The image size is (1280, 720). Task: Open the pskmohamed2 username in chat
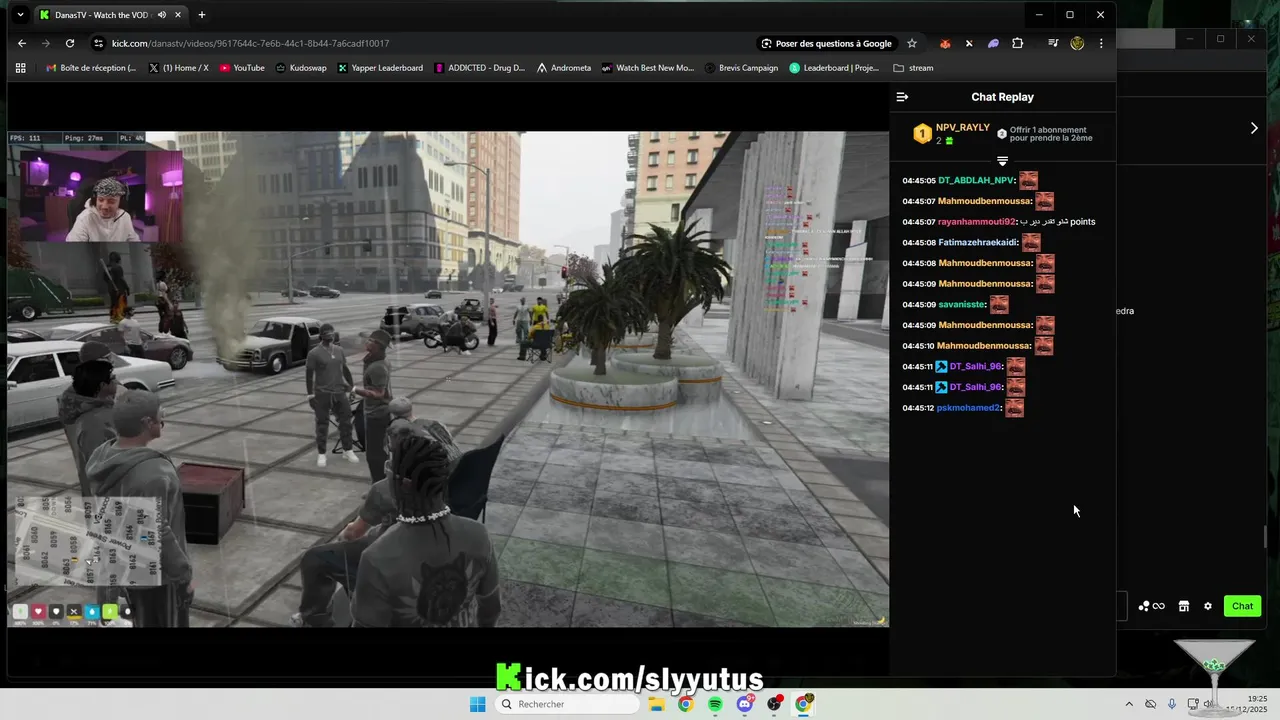click(968, 408)
